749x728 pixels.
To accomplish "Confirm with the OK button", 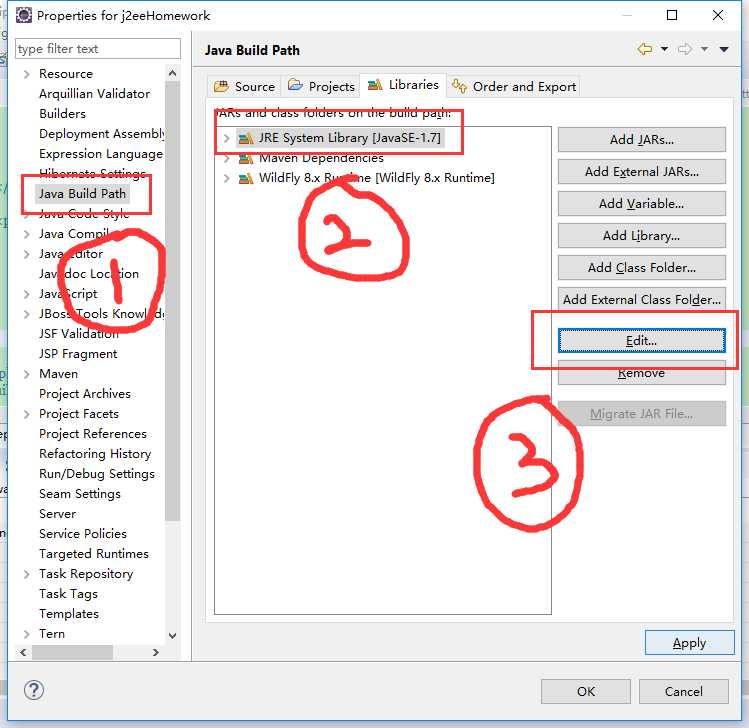I will click(x=586, y=691).
